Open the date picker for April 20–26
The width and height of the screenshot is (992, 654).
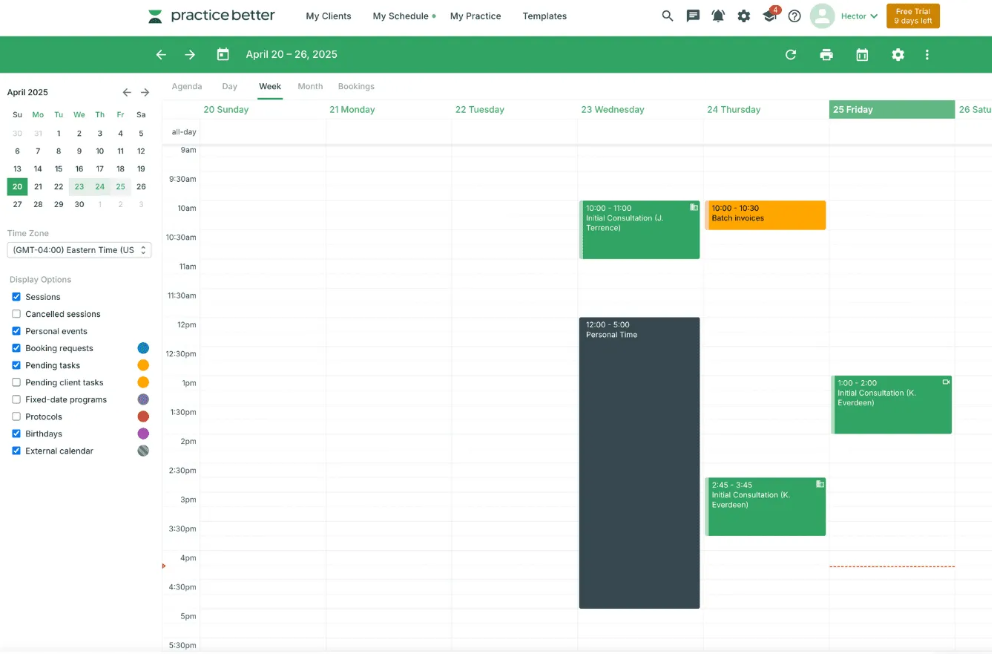click(223, 55)
